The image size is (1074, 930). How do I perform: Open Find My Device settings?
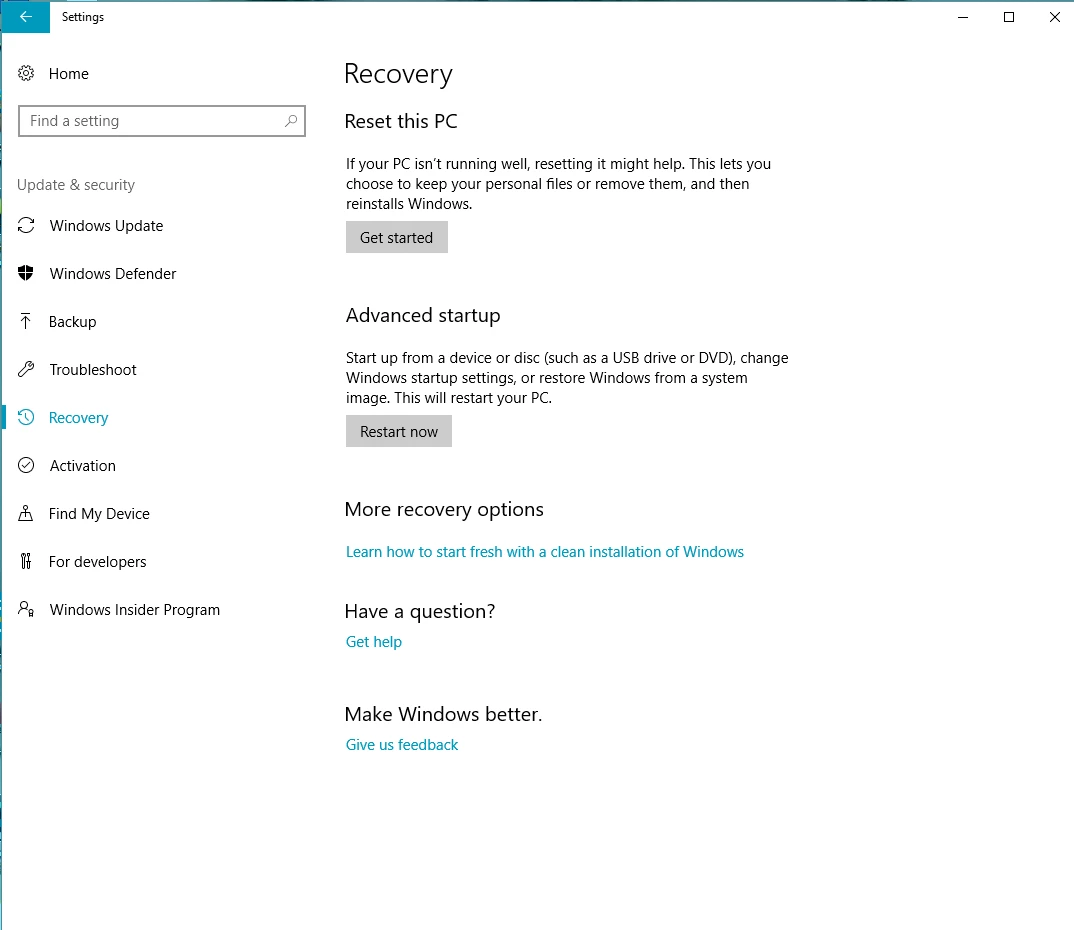99,513
